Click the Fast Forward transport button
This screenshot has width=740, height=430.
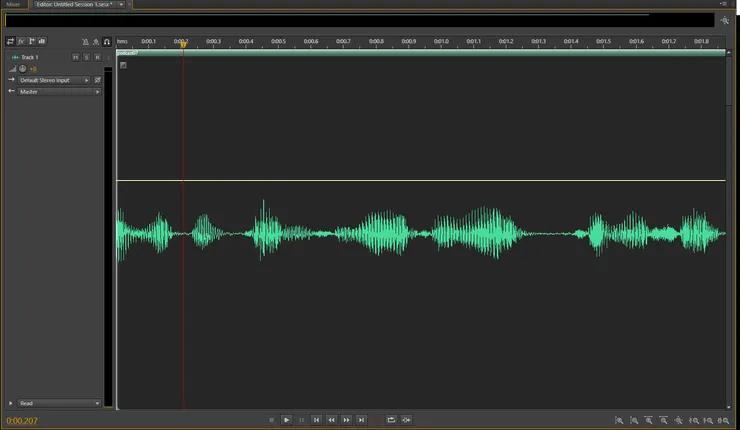click(346, 420)
